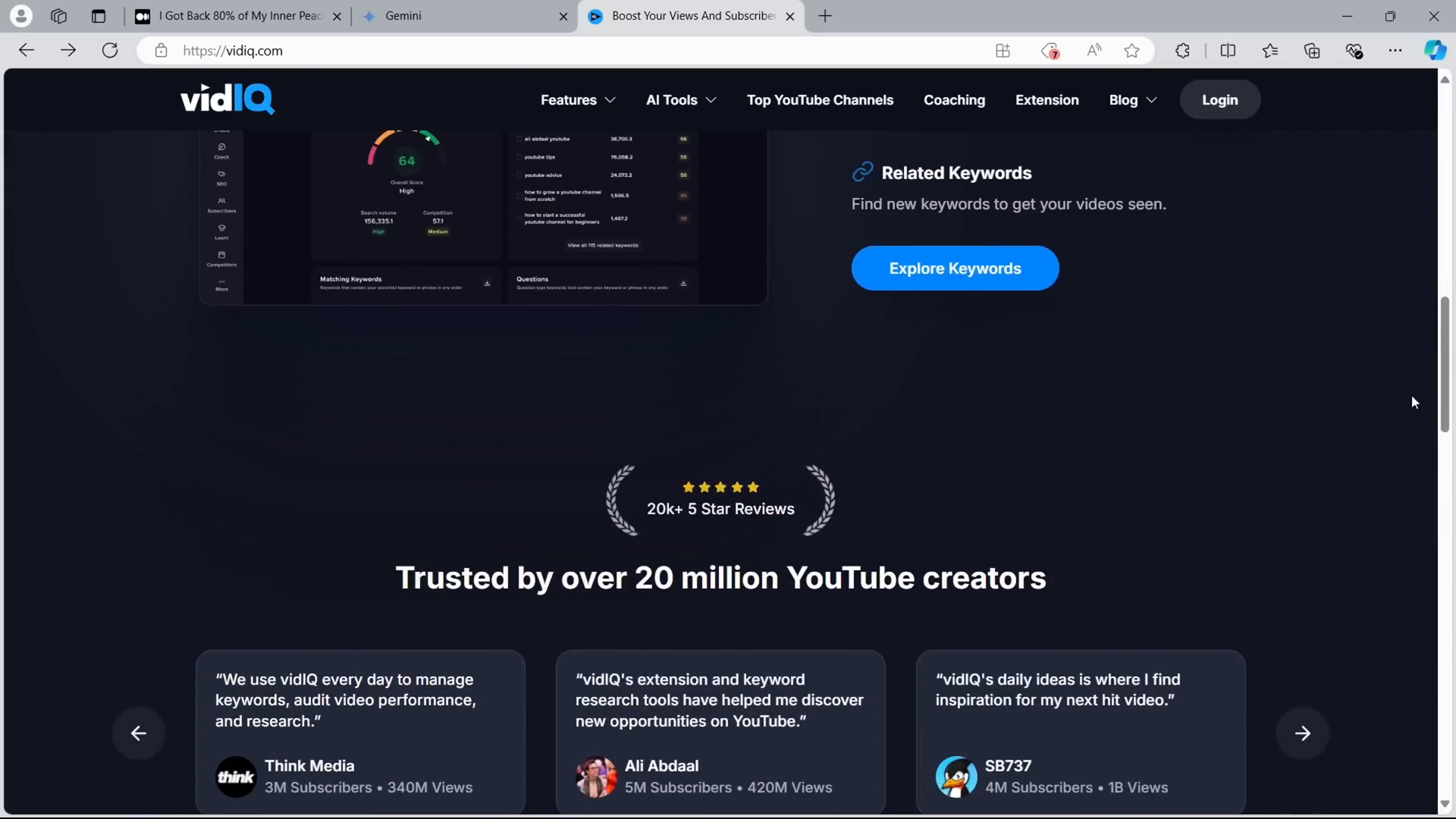This screenshot has width=1456, height=819.
Task: Click '3M Subscribers • 340M Views' text
Action: tap(368, 788)
